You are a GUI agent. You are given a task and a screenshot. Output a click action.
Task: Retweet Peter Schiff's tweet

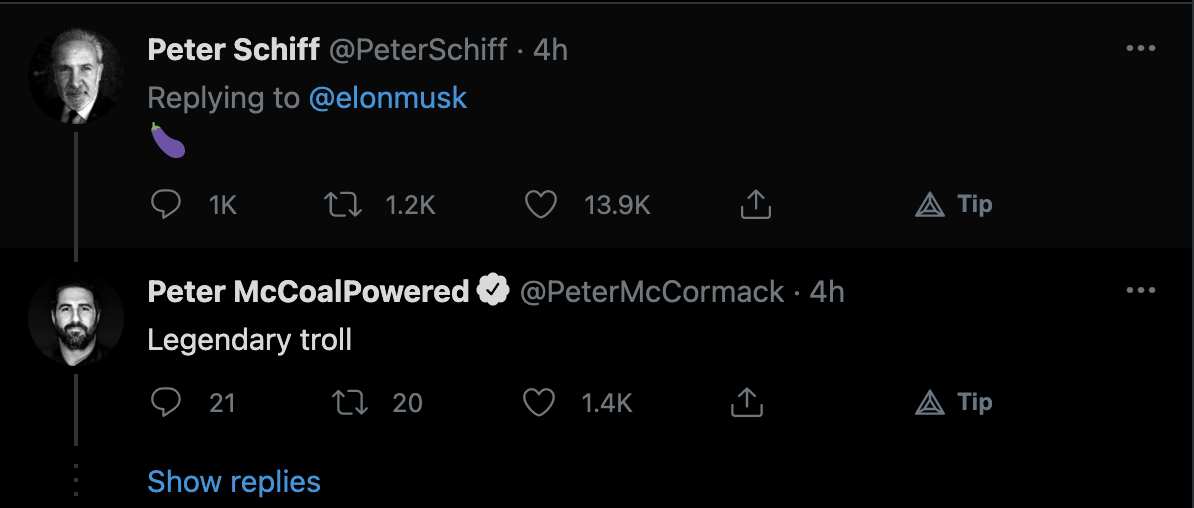click(x=342, y=205)
